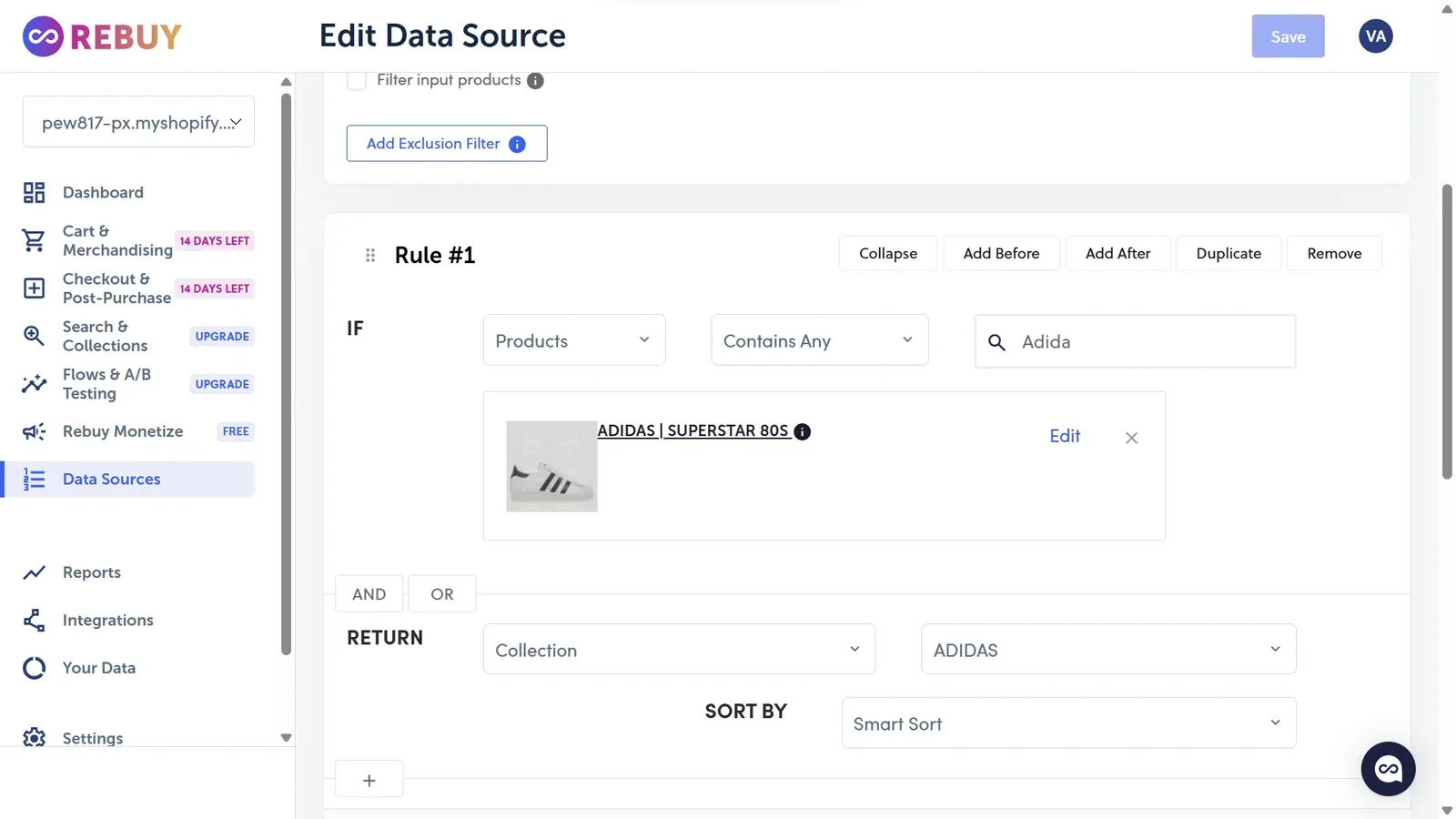The image size is (1456, 819).
Task: Click the Save button
Action: 1288,36
